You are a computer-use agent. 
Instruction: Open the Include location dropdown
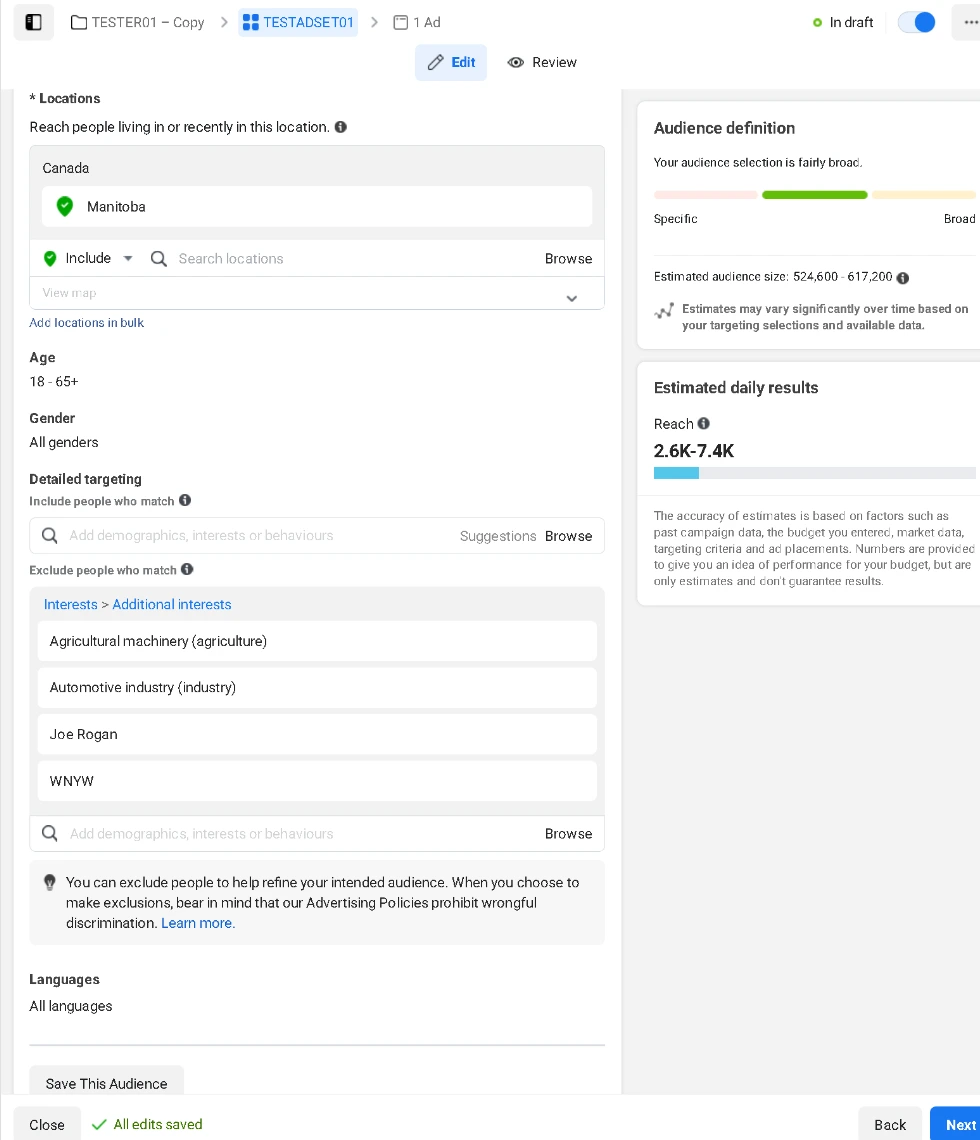tap(88, 258)
